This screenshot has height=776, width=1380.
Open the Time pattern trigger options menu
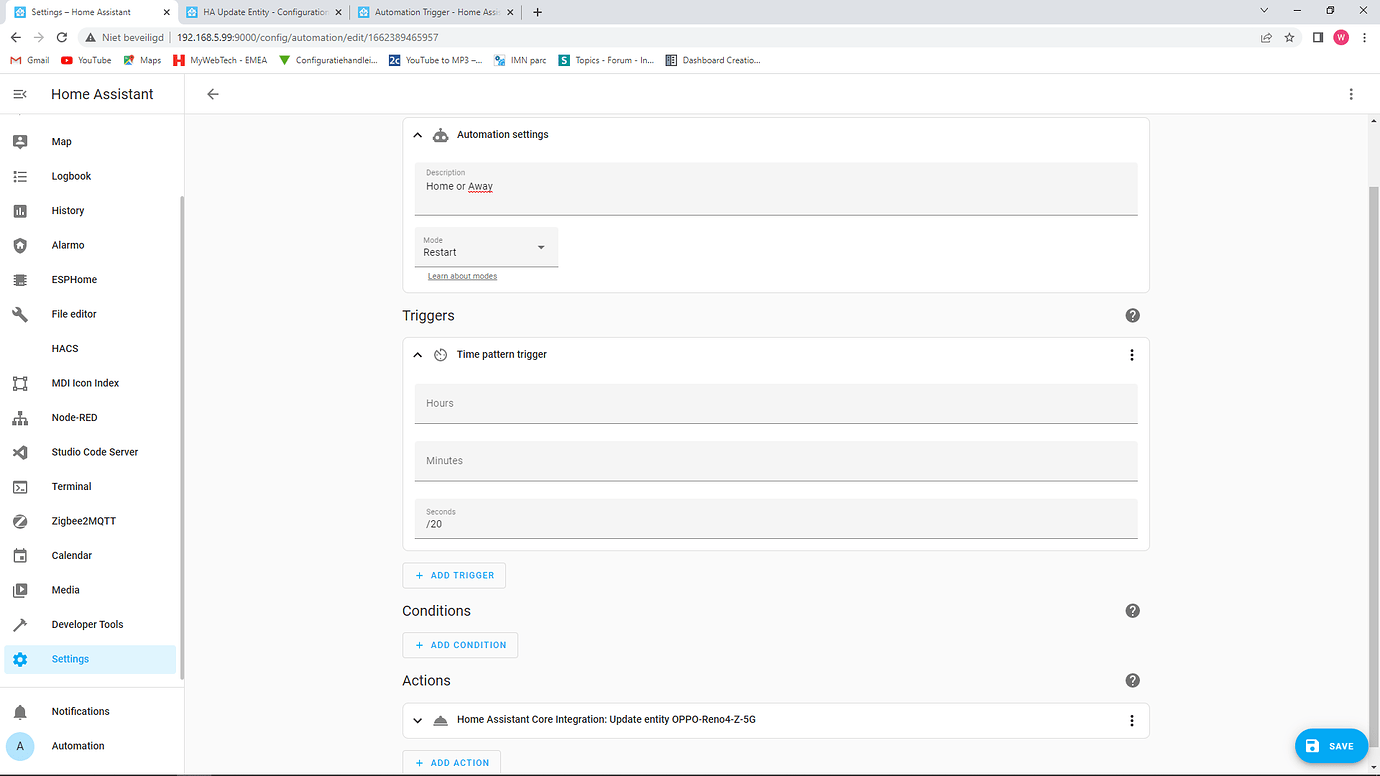pyautogui.click(x=1131, y=354)
